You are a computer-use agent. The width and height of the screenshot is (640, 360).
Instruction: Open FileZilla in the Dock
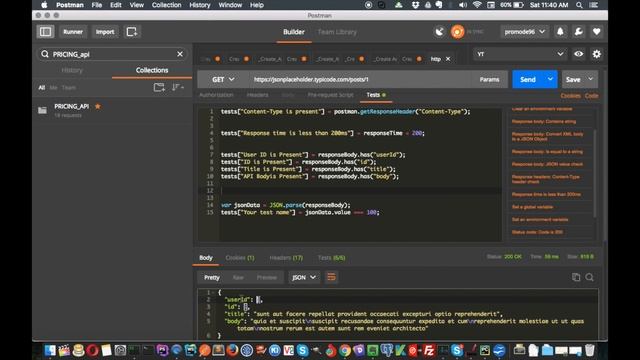[x=429, y=350]
